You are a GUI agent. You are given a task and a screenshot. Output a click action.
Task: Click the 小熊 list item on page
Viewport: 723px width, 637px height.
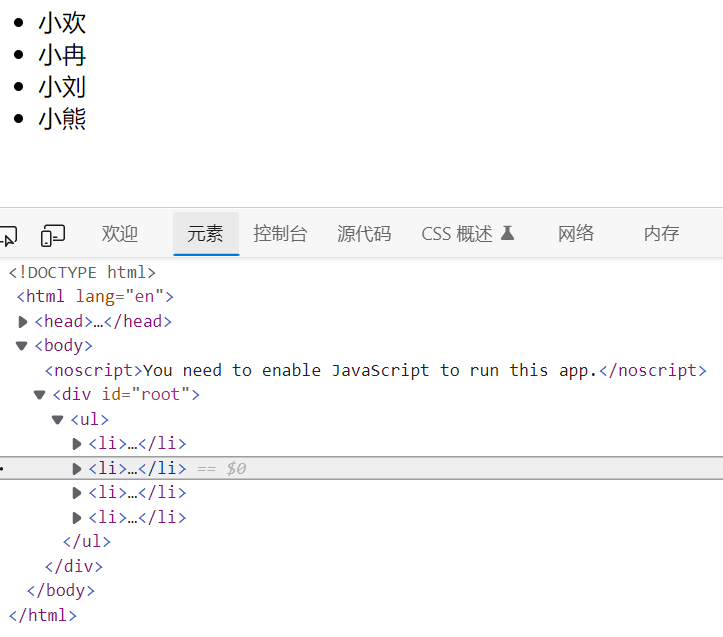click(62, 119)
